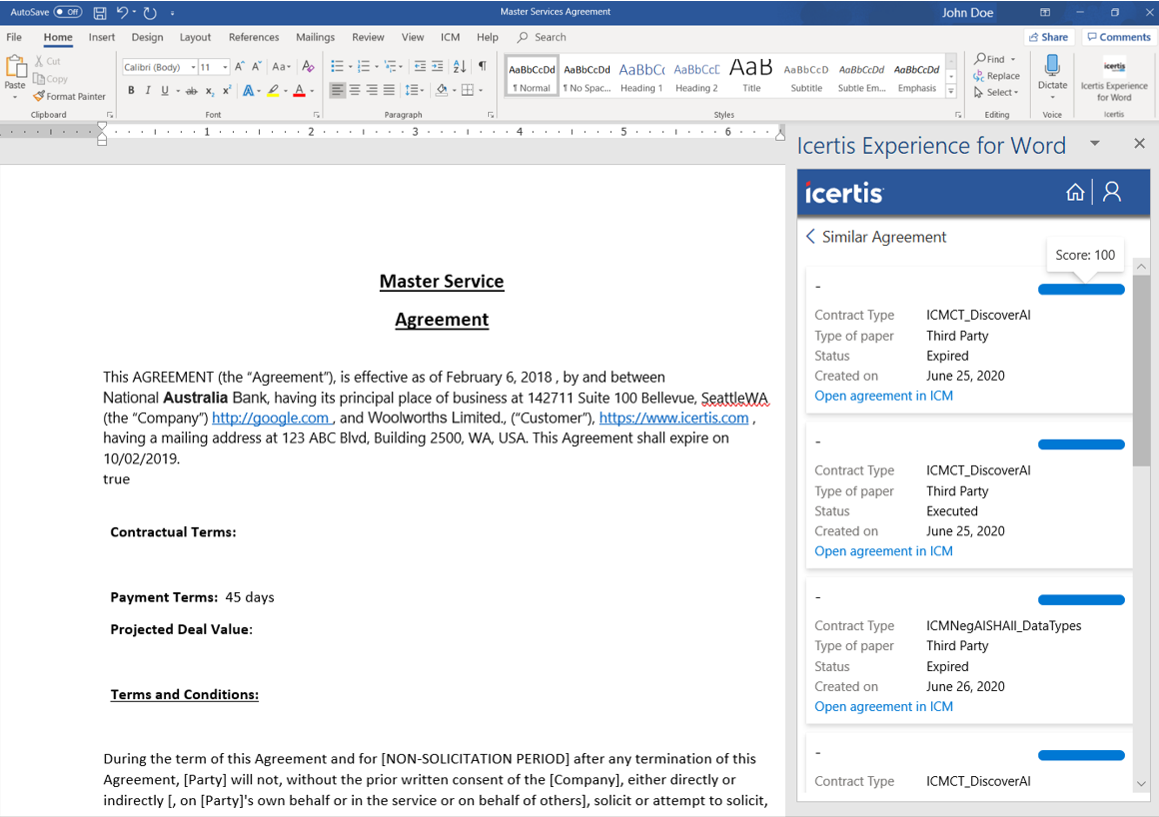Clear all formatting from selection
This screenshot has width=1159, height=817.
pyautogui.click(x=308, y=67)
